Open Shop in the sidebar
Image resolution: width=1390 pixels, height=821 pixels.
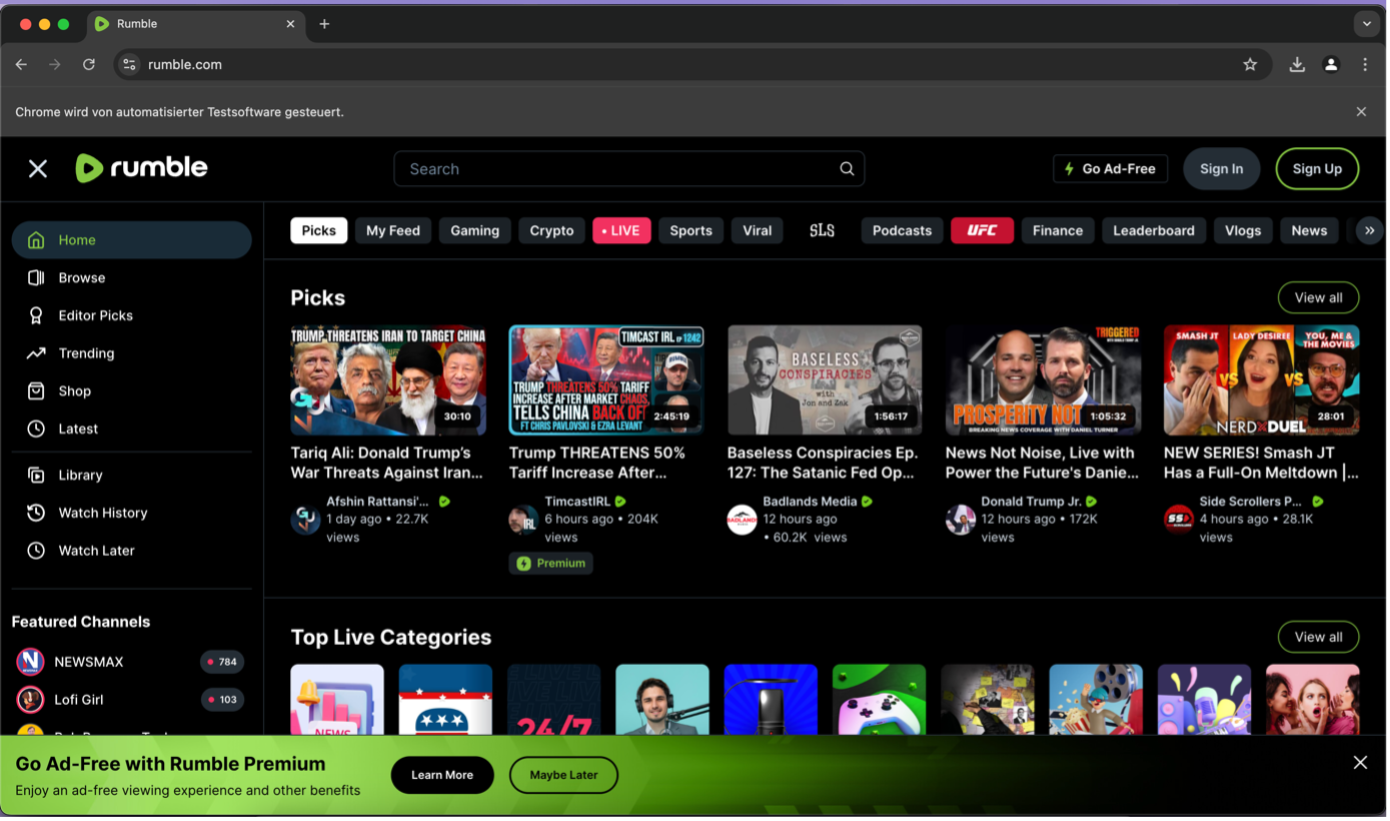pos(132,391)
